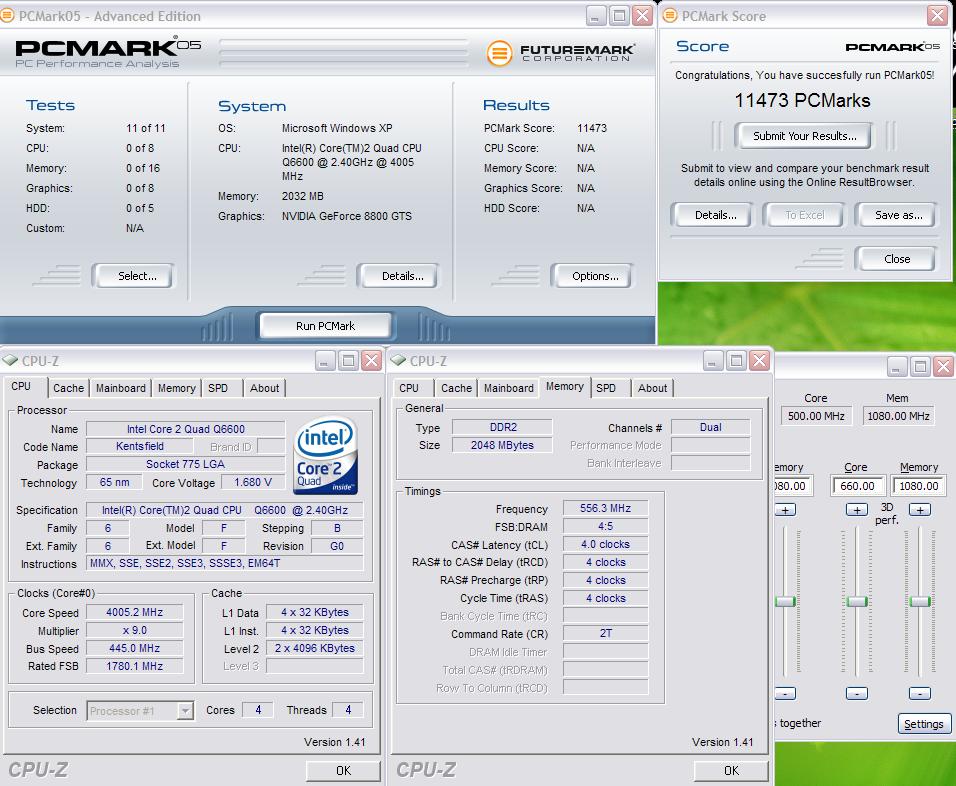This screenshot has width=956, height=786.
Task: Click FSB:DRAM ratio value 4:5
Action: point(605,526)
